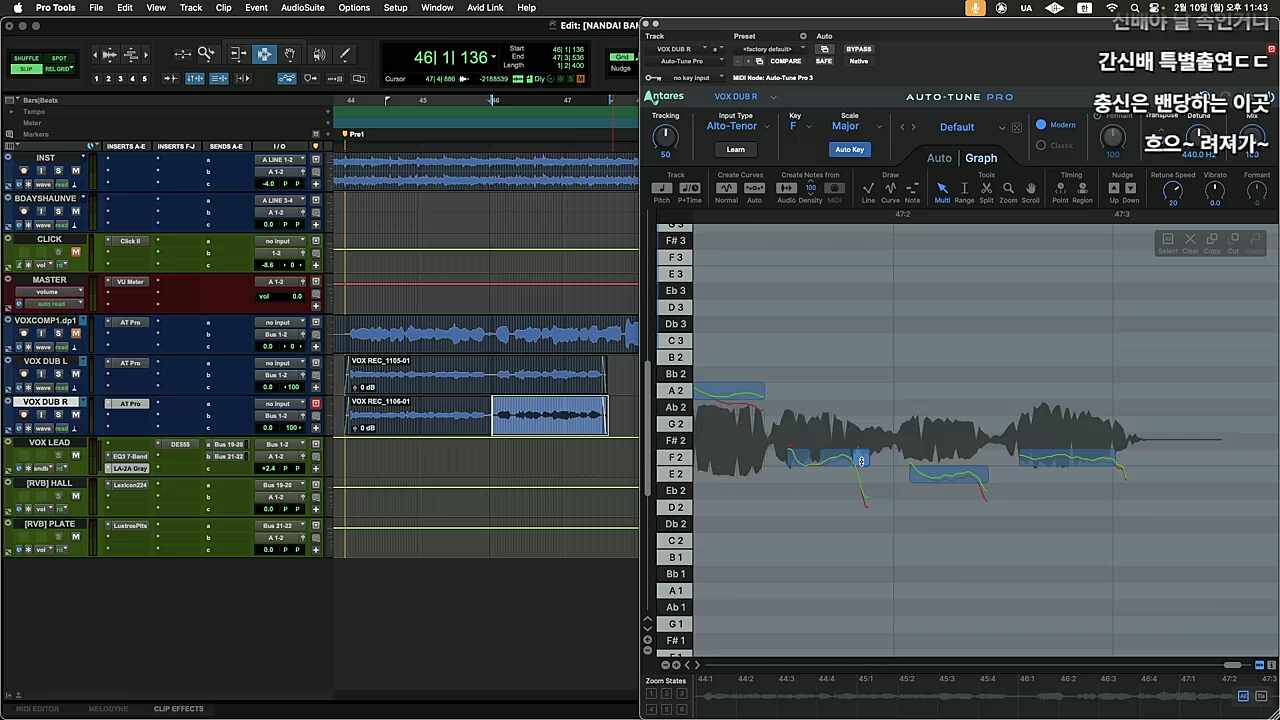Create notes from Audio

click(x=787, y=188)
